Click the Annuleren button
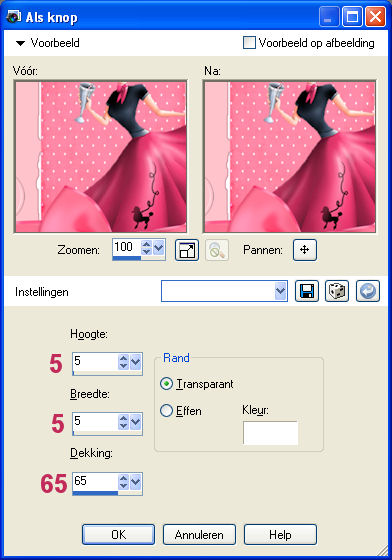This screenshot has width=392, height=560. [x=199, y=535]
